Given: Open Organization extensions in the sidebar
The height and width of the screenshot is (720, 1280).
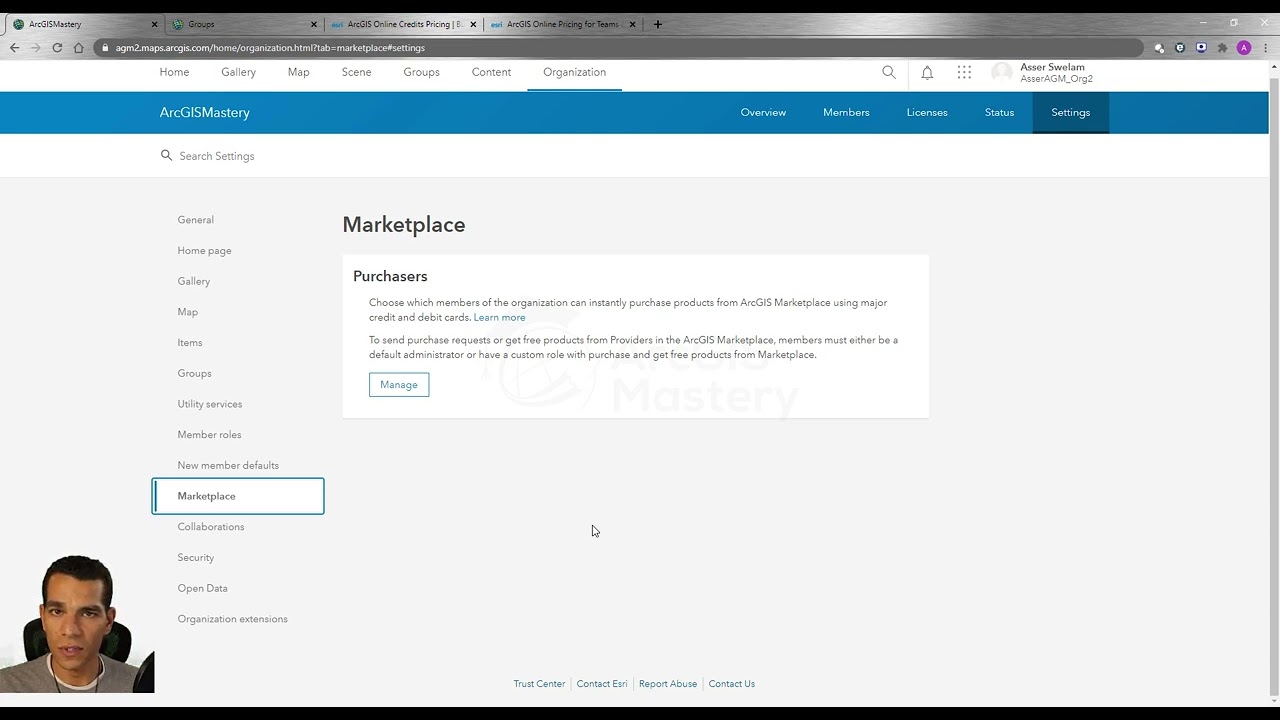Looking at the screenshot, I should [232, 619].
